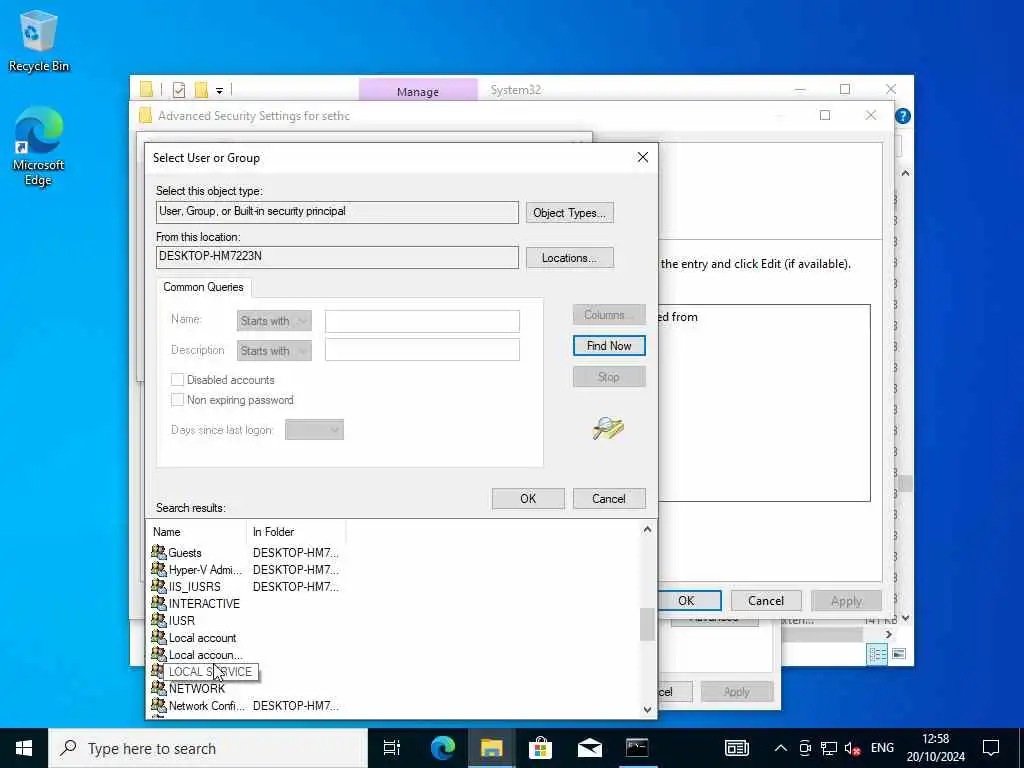Click the properties icon in Explorer quick access toolbar

click(179, 89)
